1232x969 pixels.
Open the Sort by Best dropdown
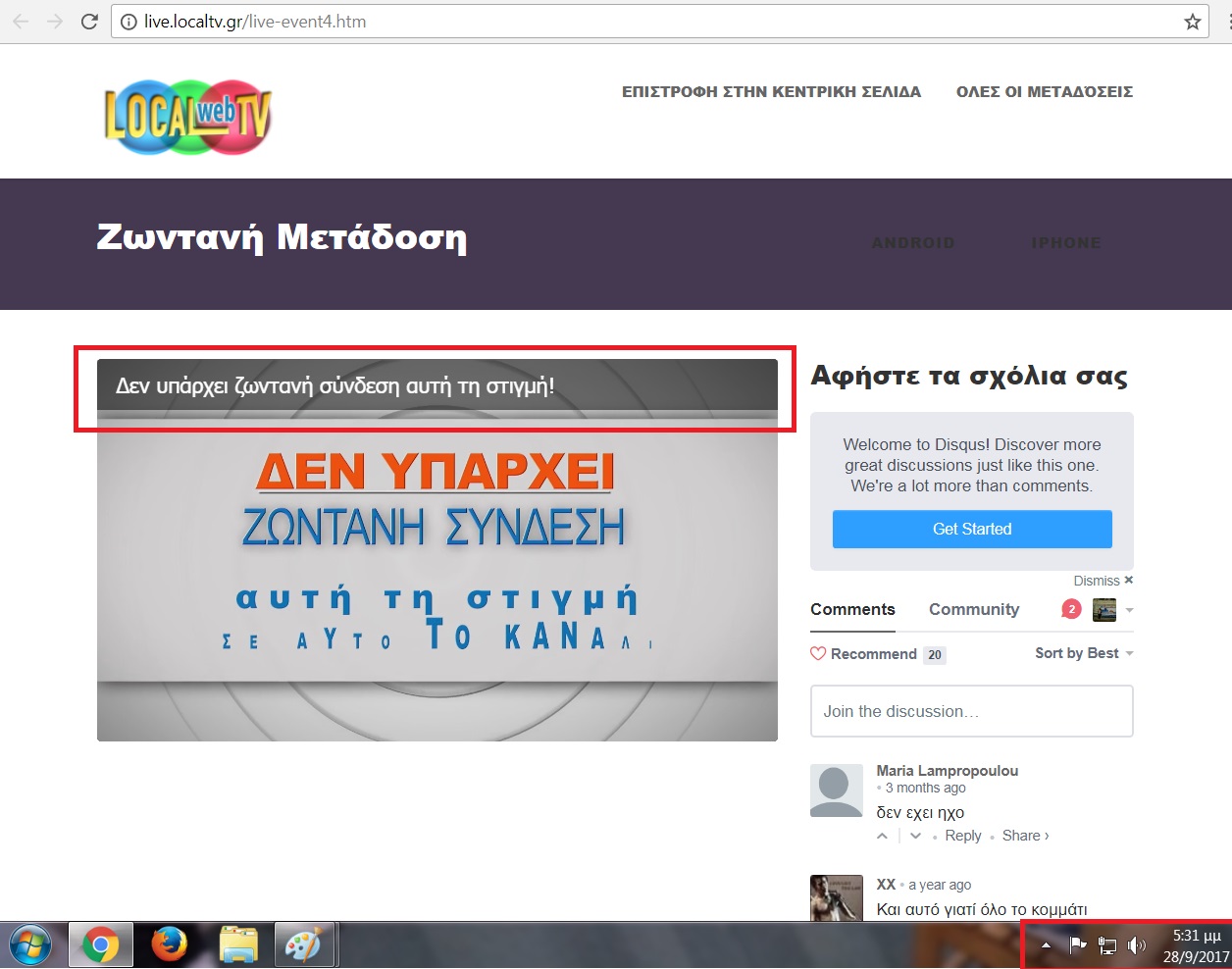click(1084, 653)
